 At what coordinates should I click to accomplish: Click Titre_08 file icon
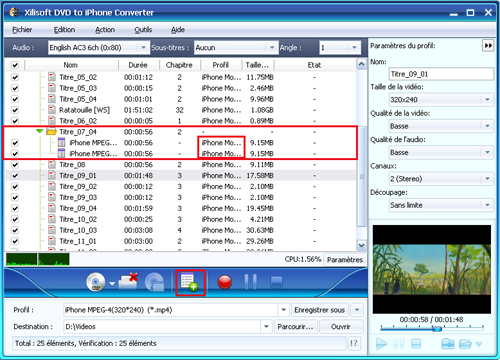click(x=52, y=164)
